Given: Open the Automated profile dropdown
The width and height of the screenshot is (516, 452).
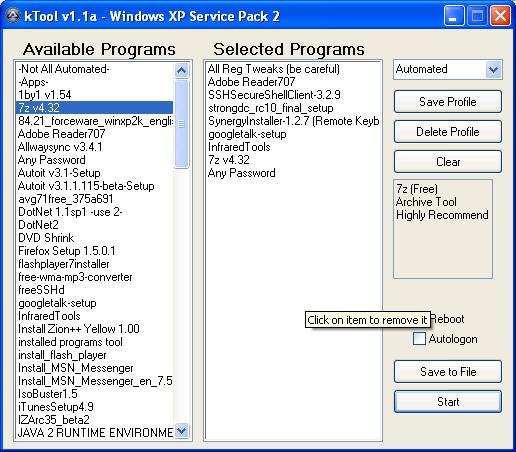Looking at the screenshot, I should click(493, 70).
